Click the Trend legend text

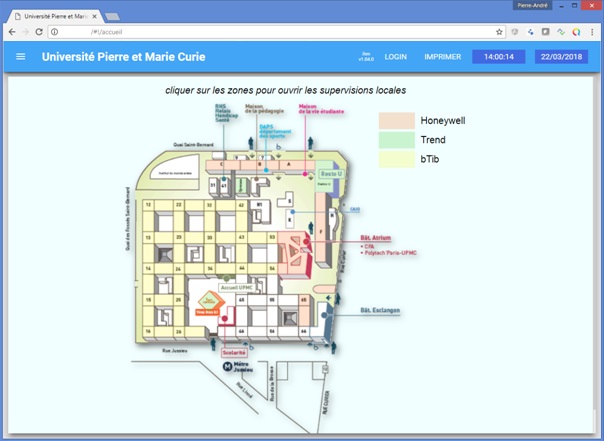[433, 140]
